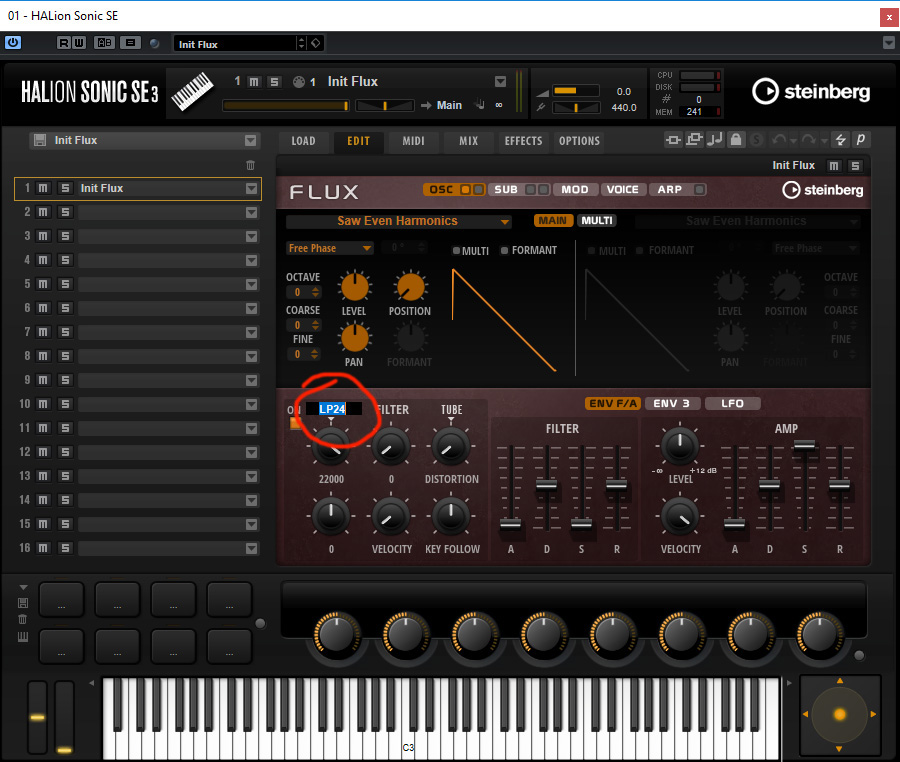Mute slot 2 in the rack
Image resolution: width=900 pixels, height=762 pixels.
pyautogui.click(x=43, y=212)
